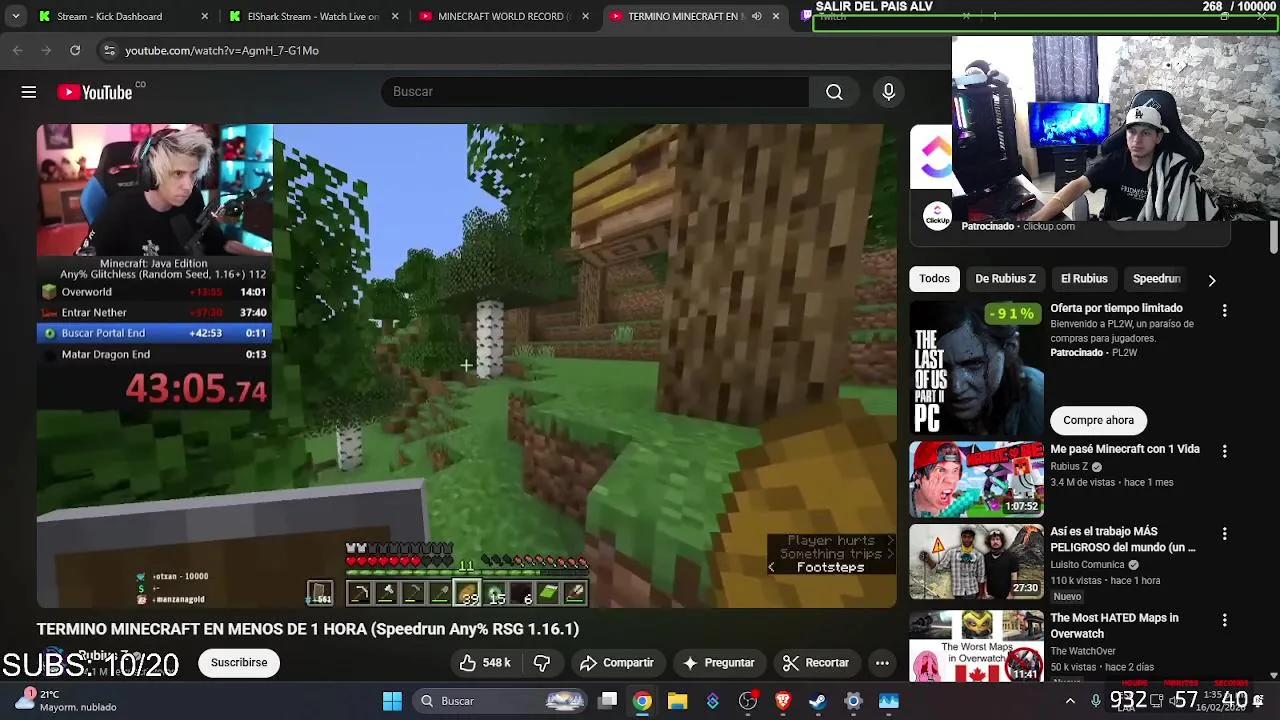Open site information icon in address bar
Screen dimensions: 1280x720
click(109, 50)
